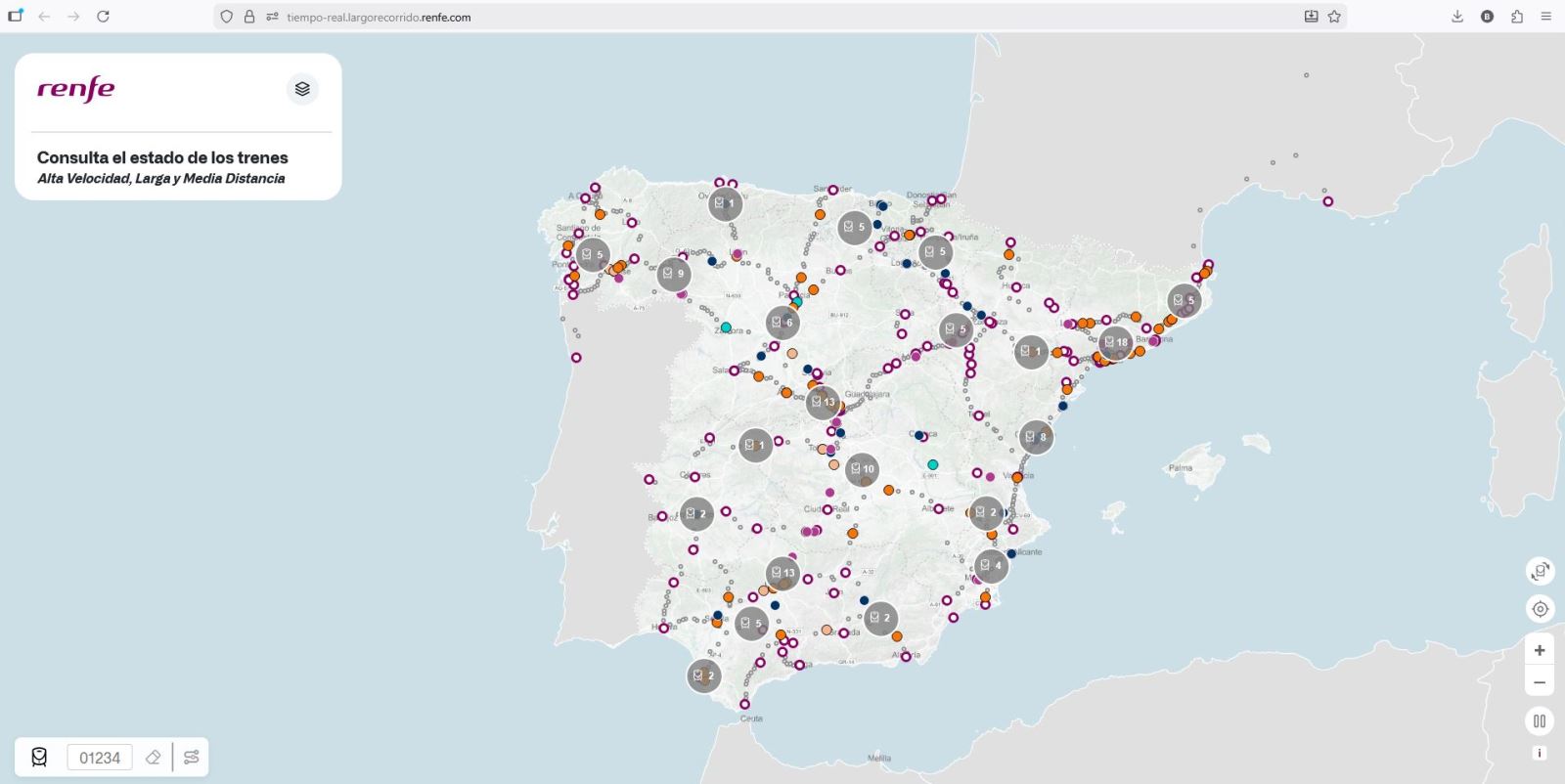Pause live train updates

point(1540,721)
